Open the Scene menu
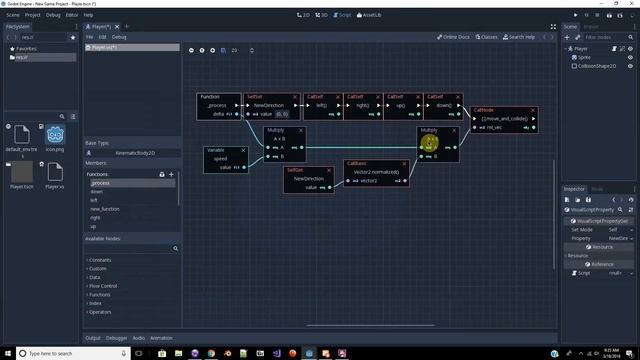This screenshot has height=360, width=640. (x=13, y=15)
